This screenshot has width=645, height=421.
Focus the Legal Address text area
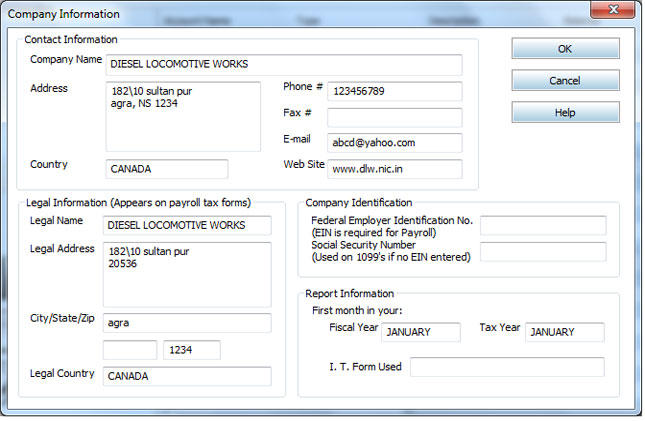[187, 274]
